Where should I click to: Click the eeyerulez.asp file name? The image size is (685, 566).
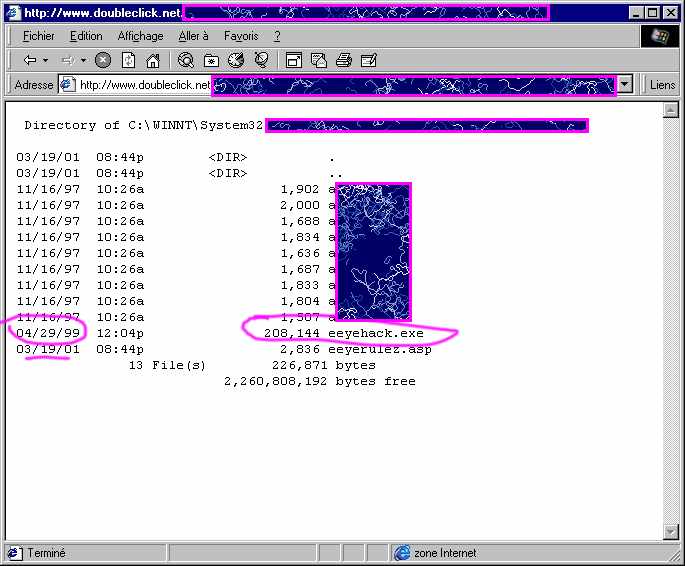pyautogui.click(x=380, y=349)
